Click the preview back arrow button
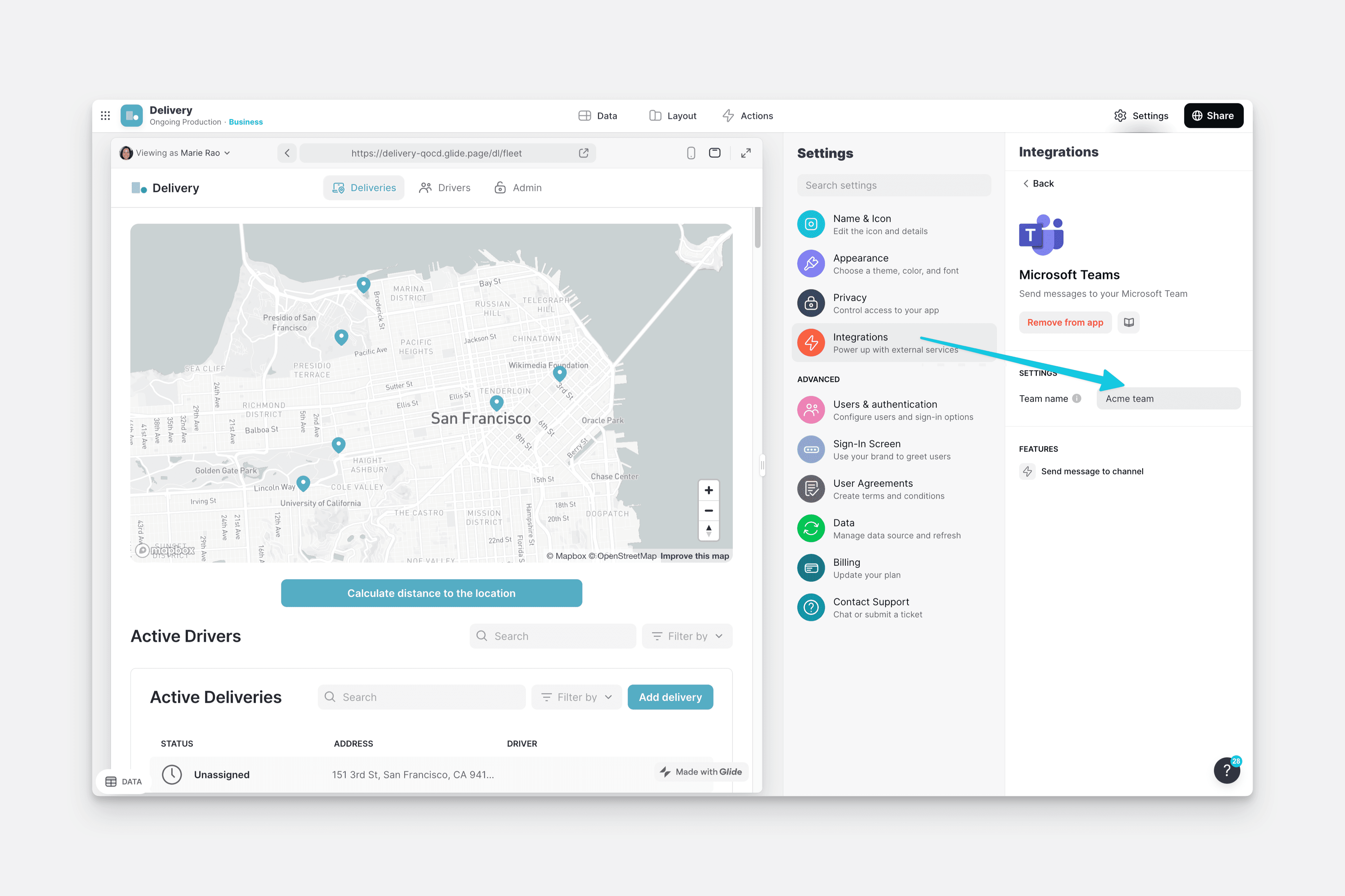Screen dimensions: 1345x896 pyautogui.click(x=287, y=153)
